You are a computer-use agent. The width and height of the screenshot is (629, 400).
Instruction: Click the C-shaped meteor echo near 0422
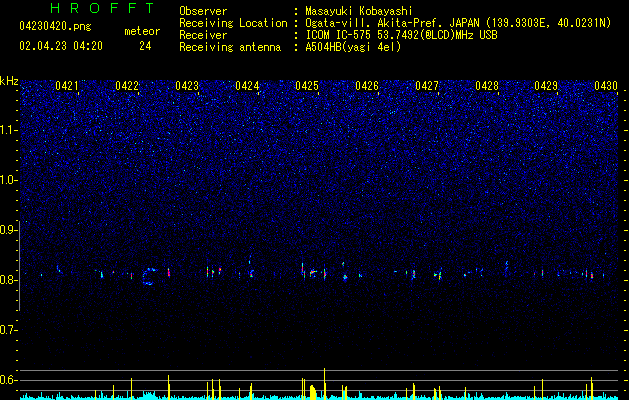[148, 276]
